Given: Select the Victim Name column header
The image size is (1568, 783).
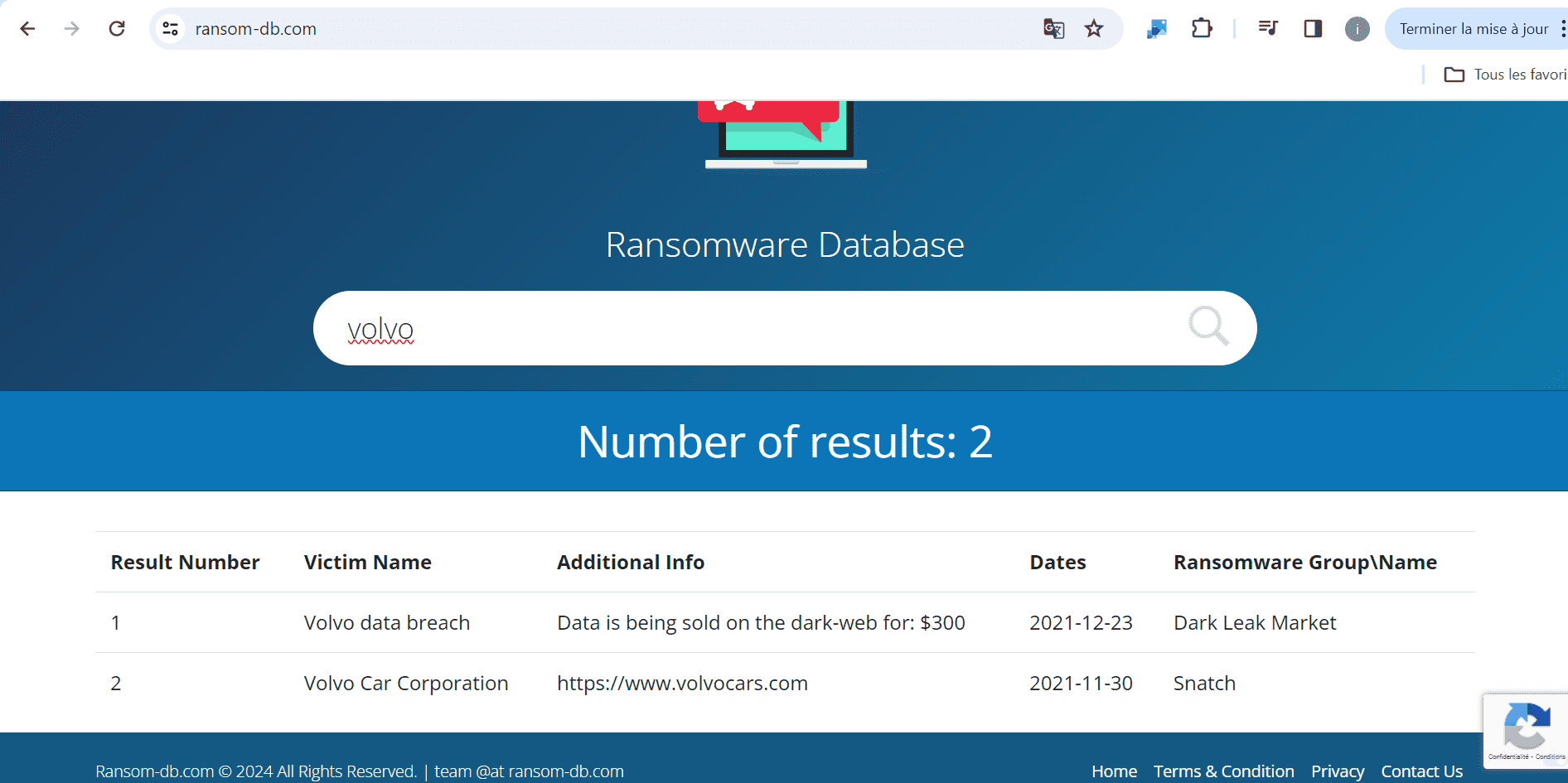Looking at the screenshot, I should [x=367, y=563].
